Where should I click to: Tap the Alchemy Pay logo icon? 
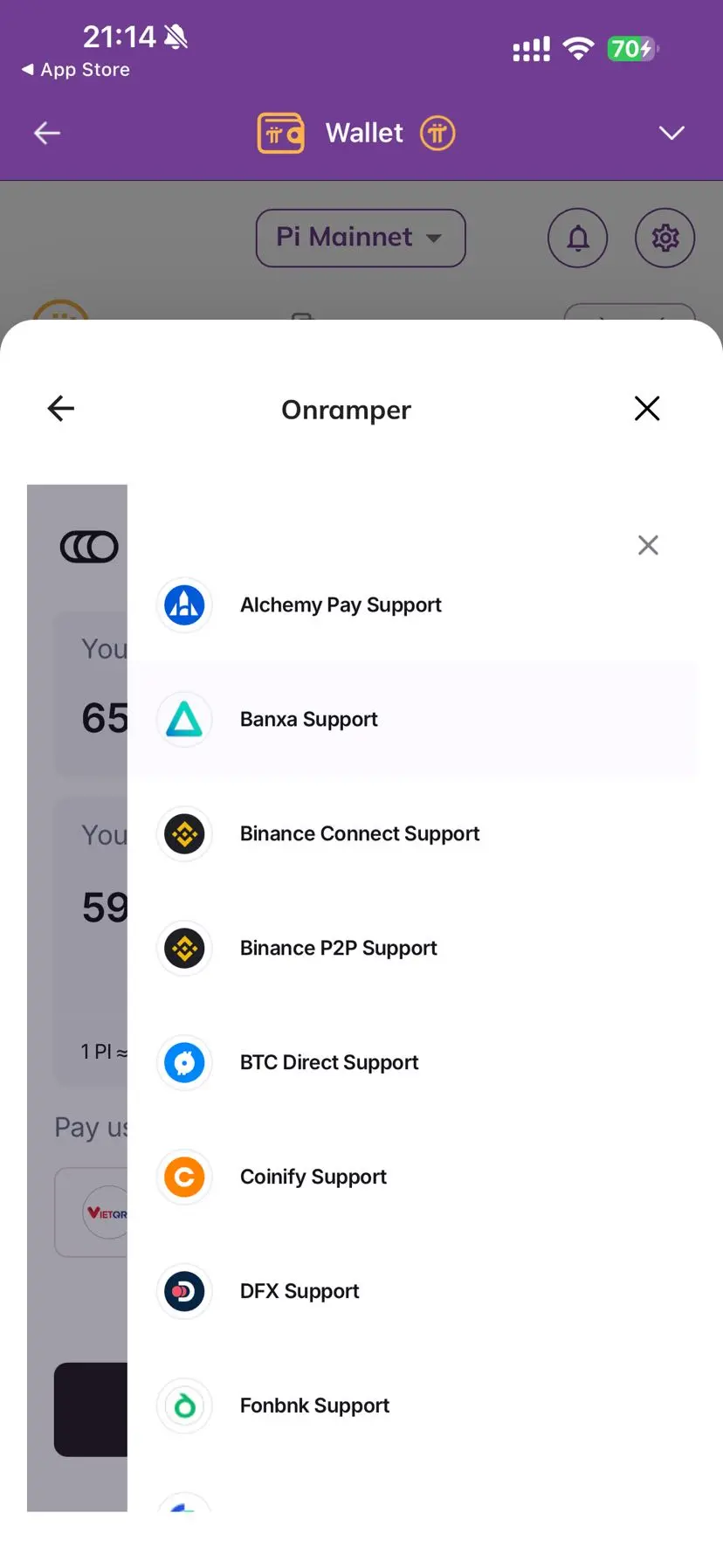184,604
